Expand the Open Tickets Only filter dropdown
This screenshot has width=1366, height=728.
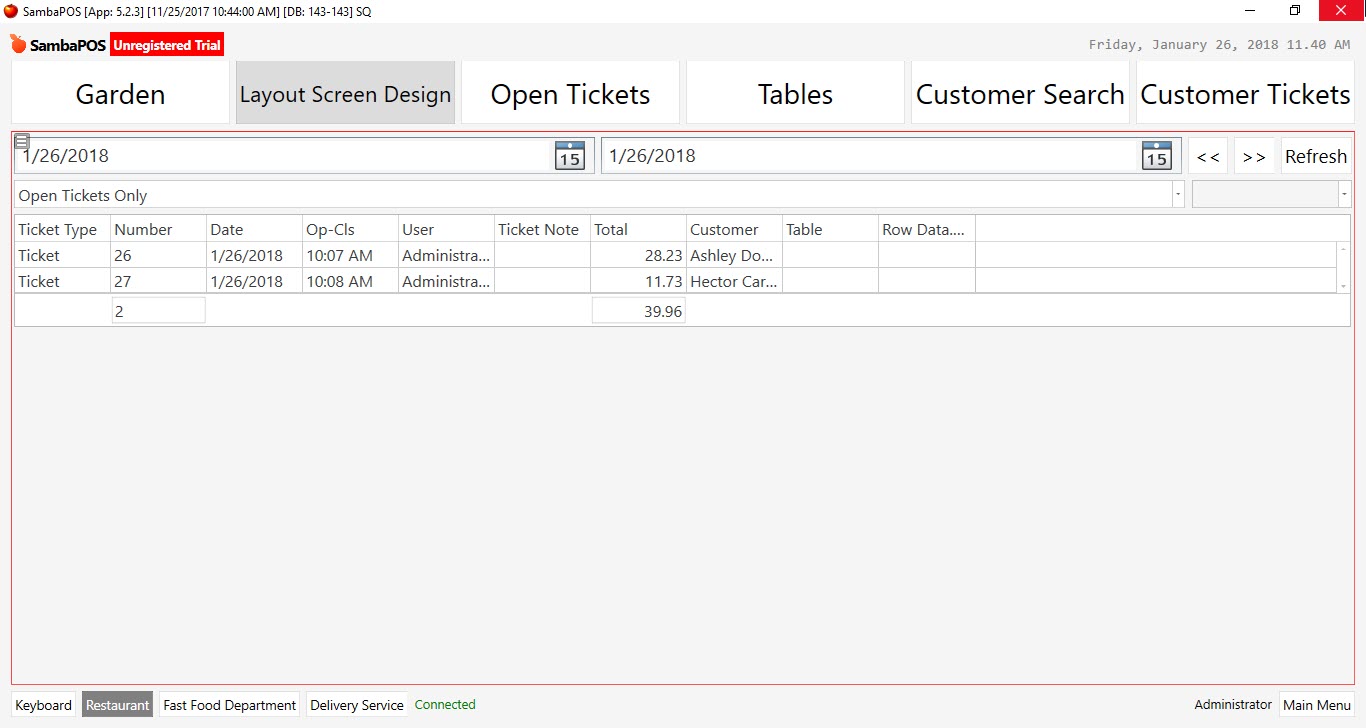click(1177, 195)
